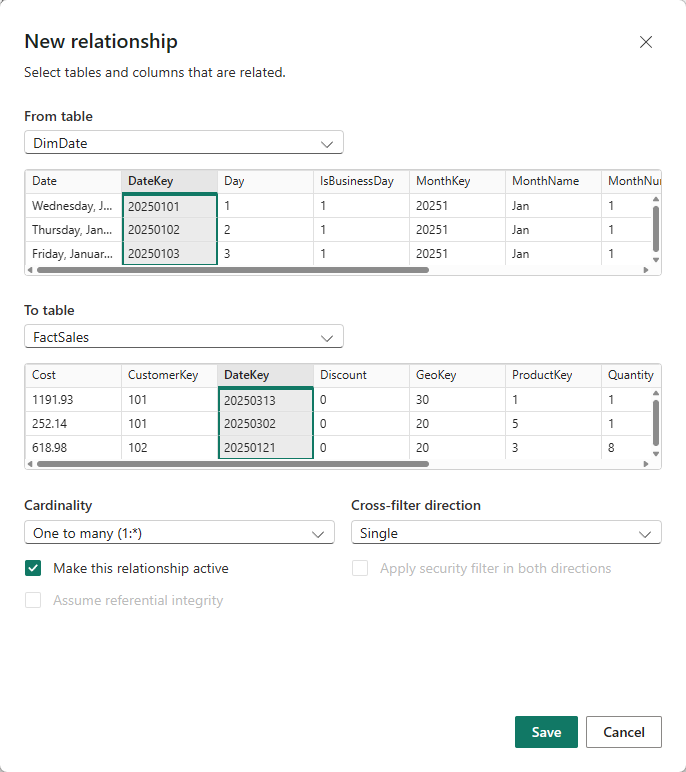Image resolution: width=686 pixels, height=772 pixels.
Task: Expand the Cardinality dropdown
Action: coord(179,533)
